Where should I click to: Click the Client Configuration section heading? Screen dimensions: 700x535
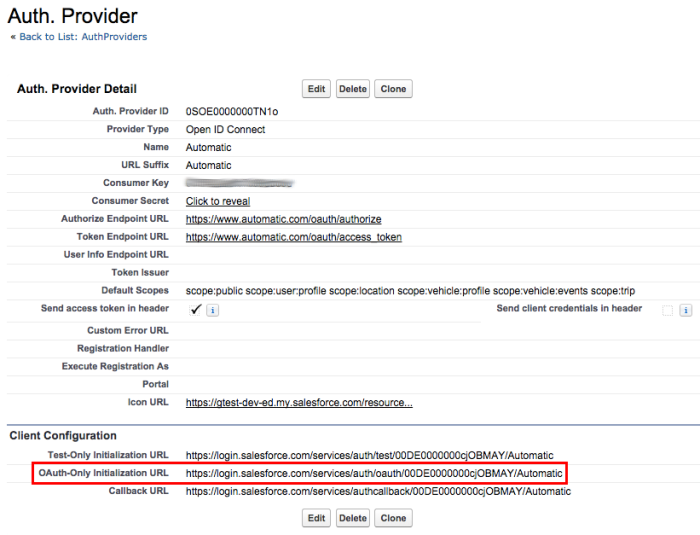[63, 435]
